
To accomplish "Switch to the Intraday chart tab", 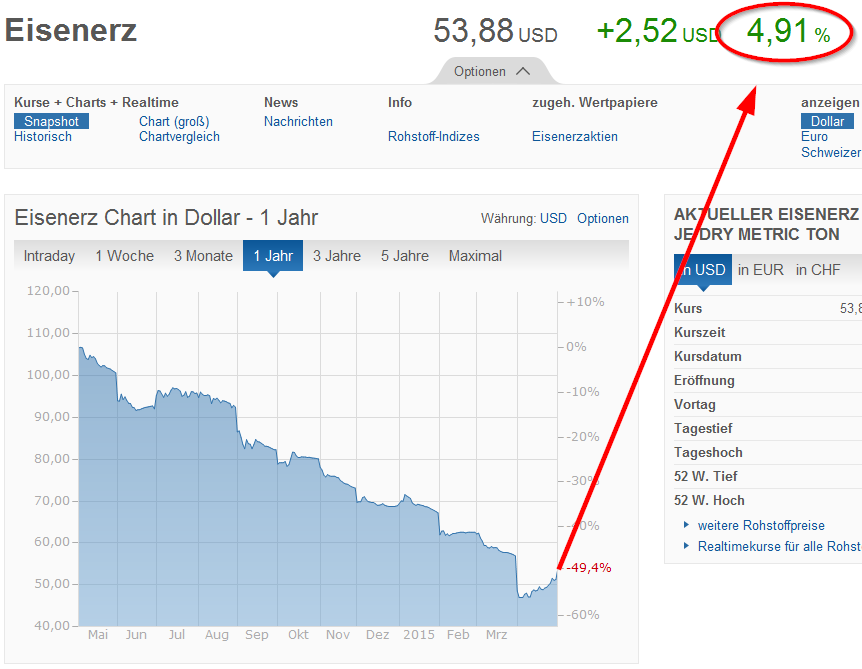I will click(x=49, y=256).
